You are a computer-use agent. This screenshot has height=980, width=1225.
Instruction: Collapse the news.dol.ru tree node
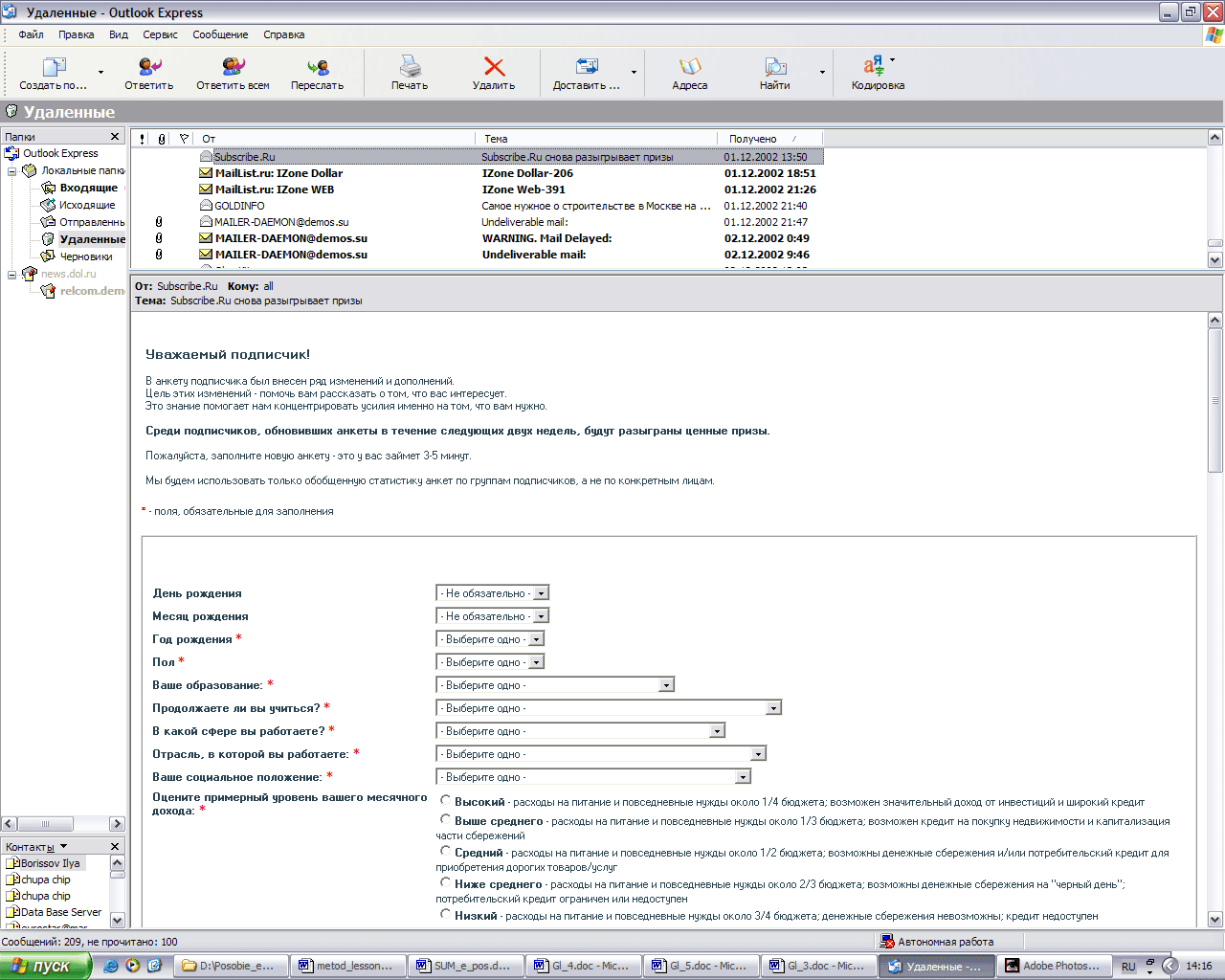coord(12,275)
